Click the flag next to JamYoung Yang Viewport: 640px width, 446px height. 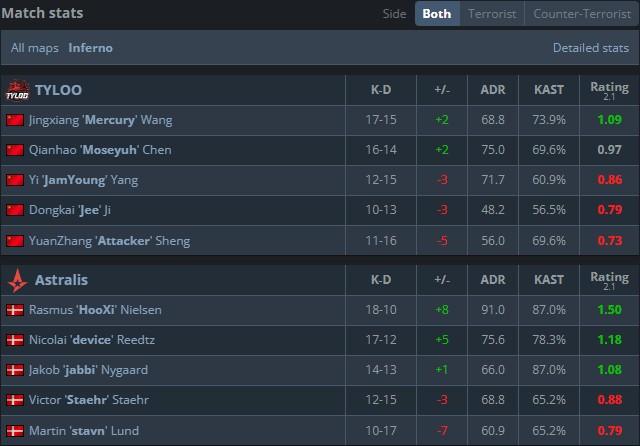15,180
